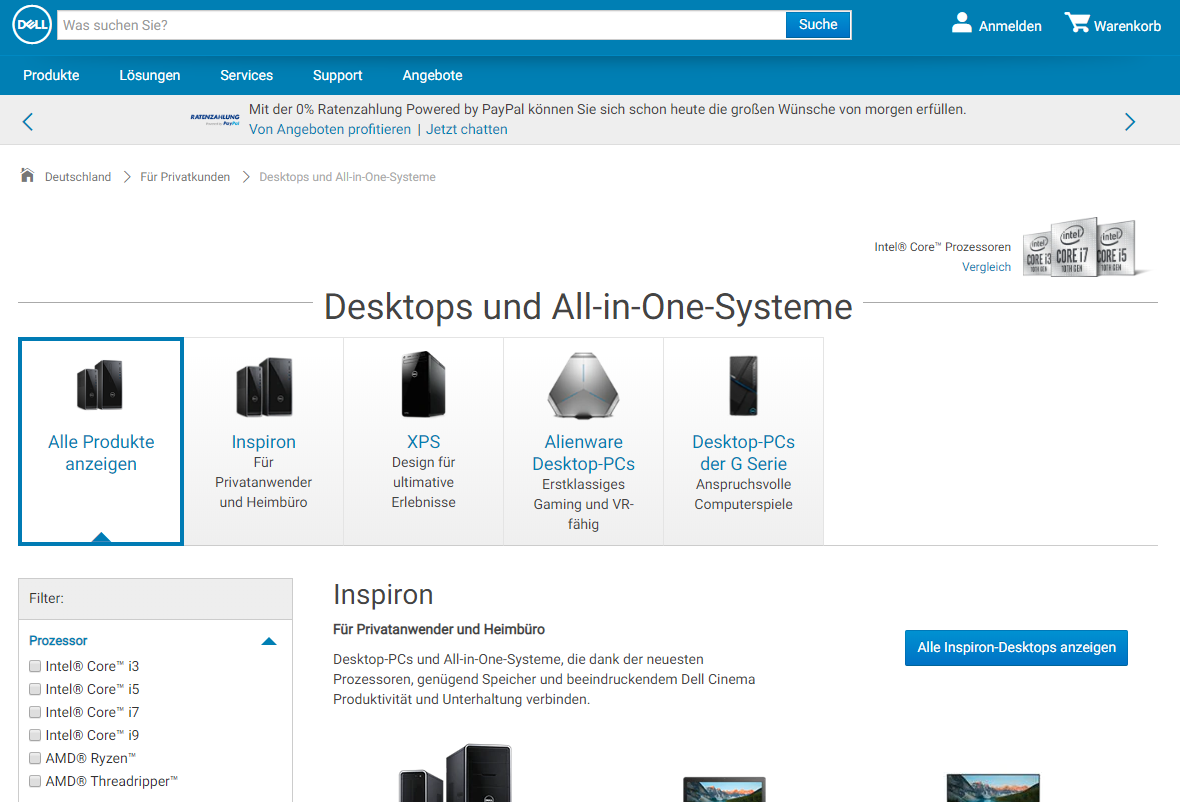Enable the Intel Core i3 filter
1180x802 pixels.
pyautogui.click(x=35, y=666)
